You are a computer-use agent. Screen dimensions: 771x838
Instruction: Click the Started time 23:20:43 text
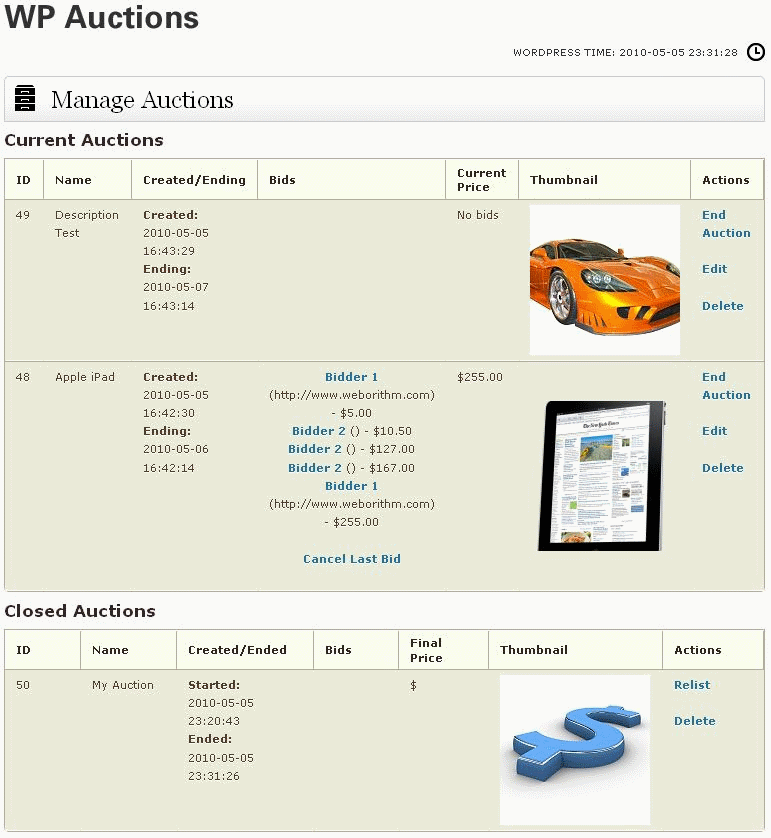point(214,721)
